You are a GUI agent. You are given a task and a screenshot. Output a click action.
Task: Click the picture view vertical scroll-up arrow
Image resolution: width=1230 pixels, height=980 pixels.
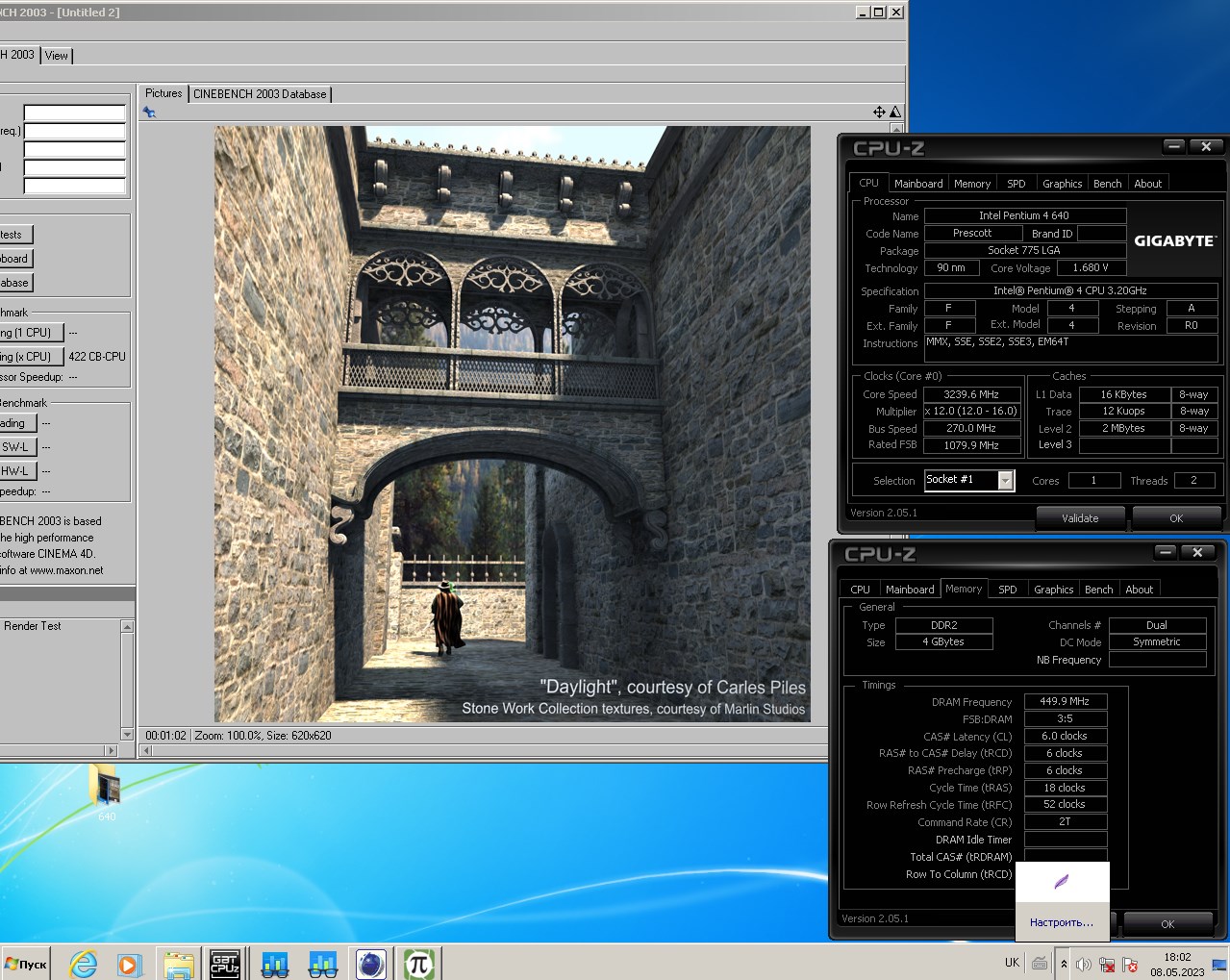point(896,128)
